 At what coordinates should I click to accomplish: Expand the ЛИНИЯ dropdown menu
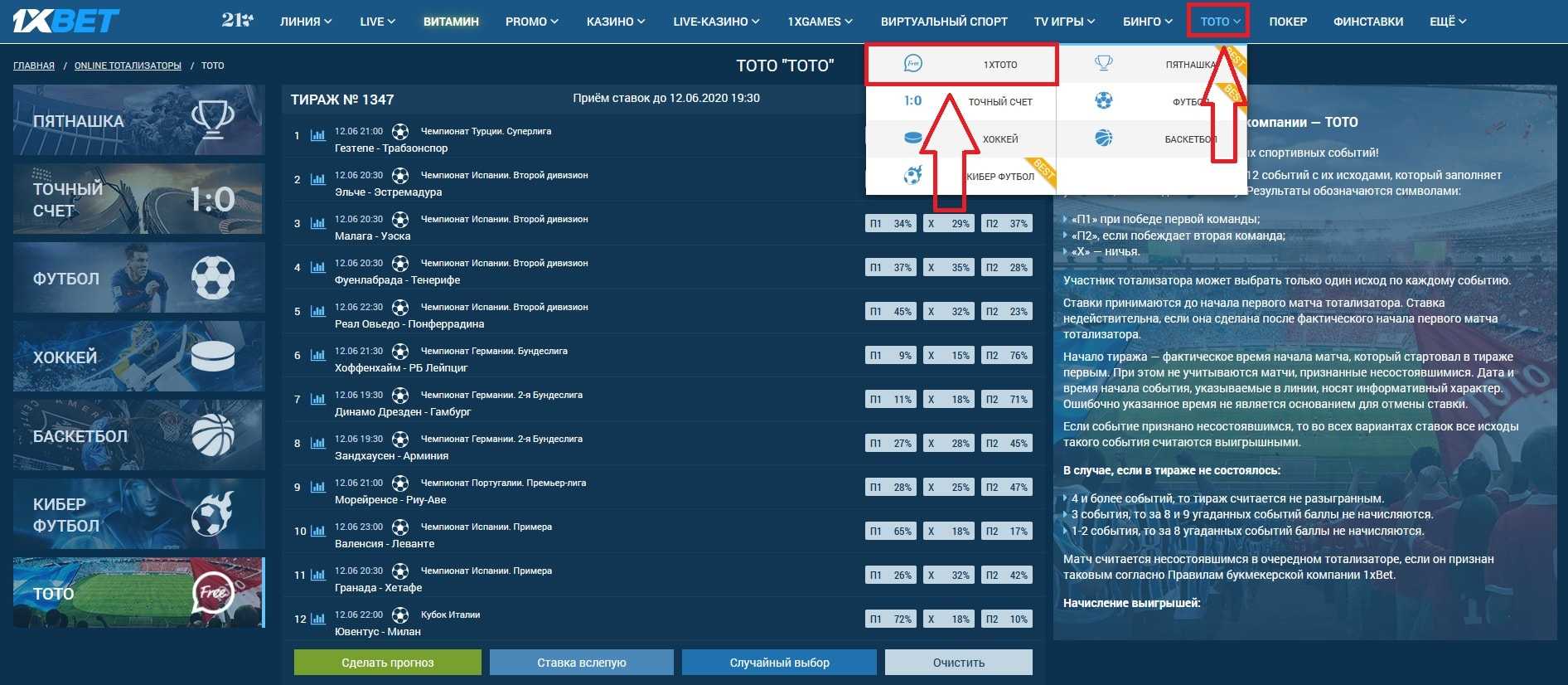[306, 22]
